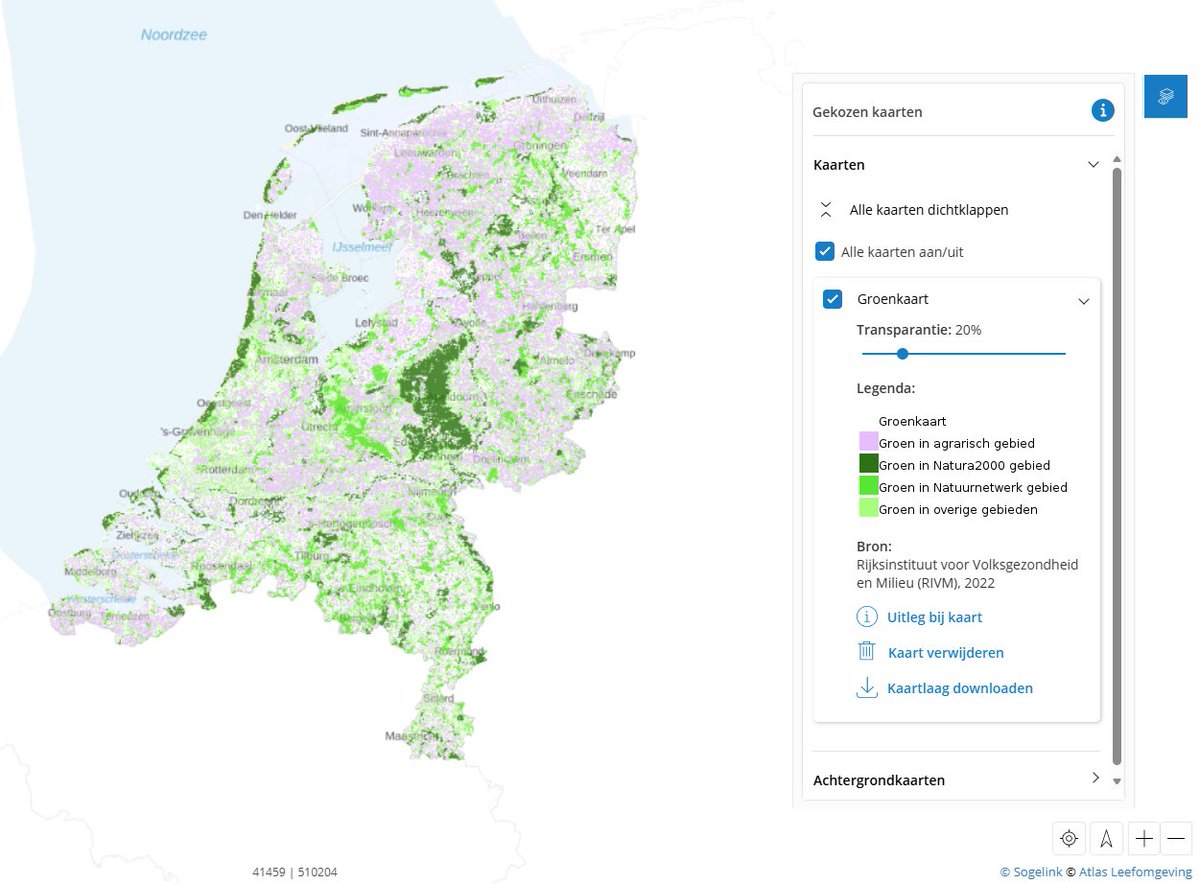1200x884 pixels.
Task: Click Uitleg bij kaart
Action: [x=934, y=617]
